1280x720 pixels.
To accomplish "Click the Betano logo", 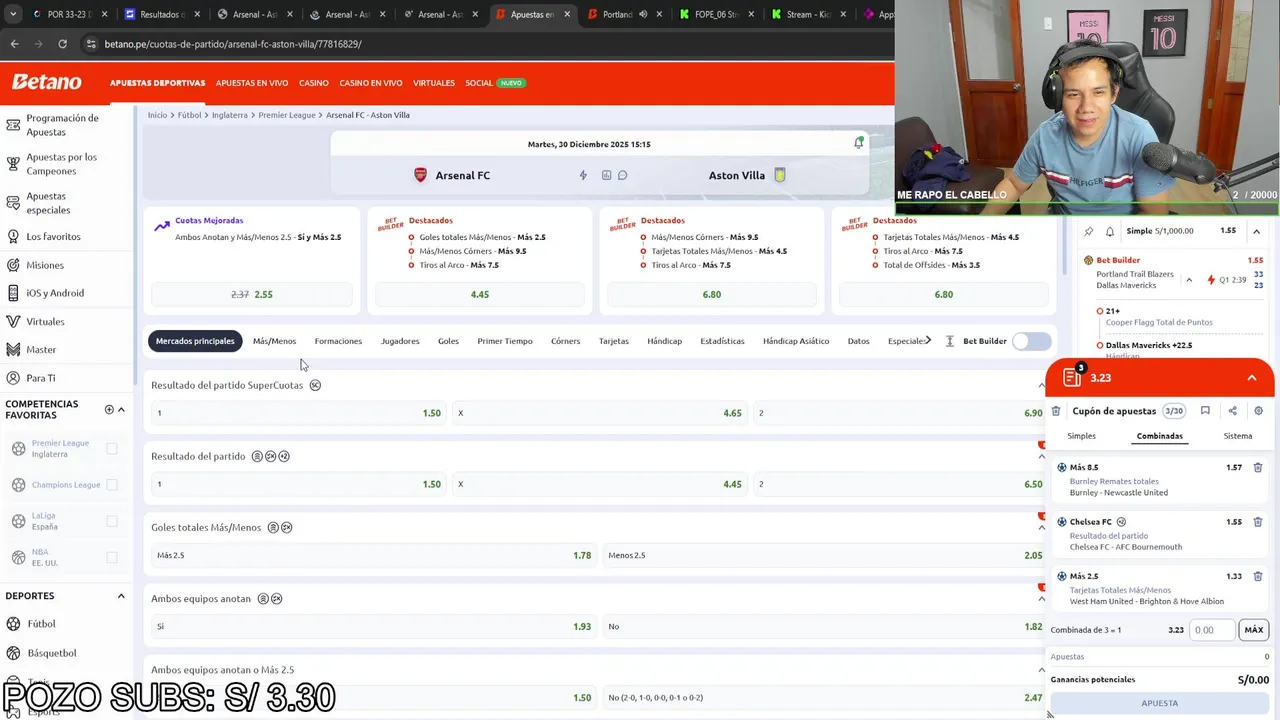I will 46,82.
